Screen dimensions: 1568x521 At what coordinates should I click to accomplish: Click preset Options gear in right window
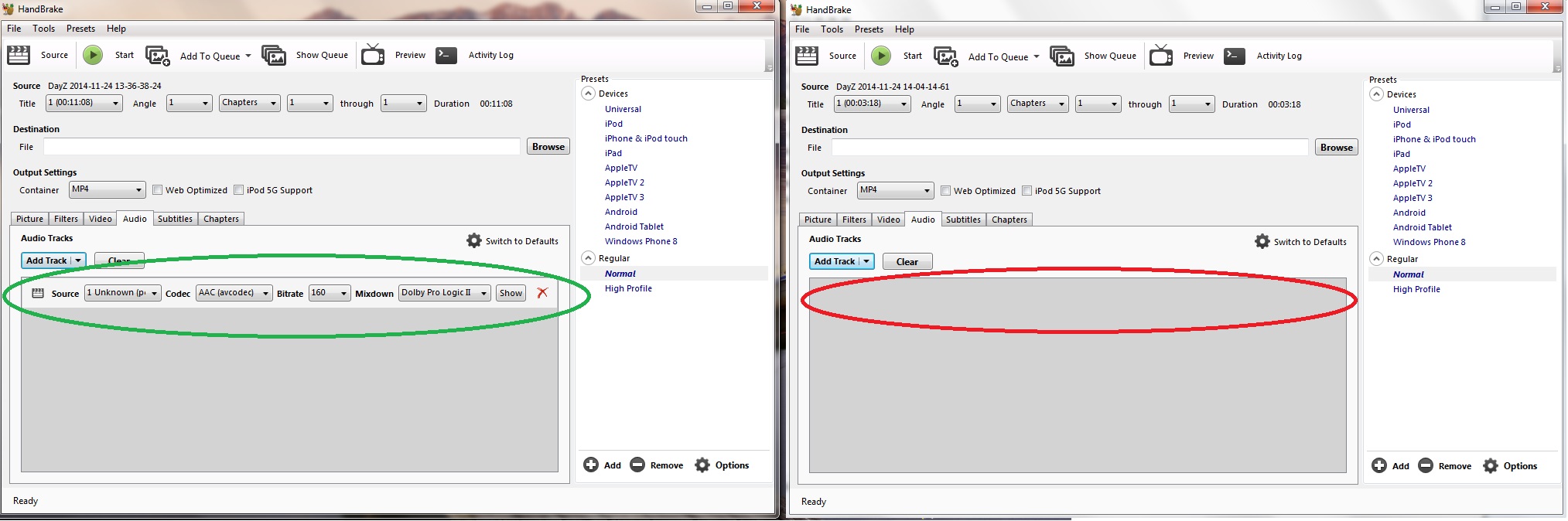[1491, 465]
